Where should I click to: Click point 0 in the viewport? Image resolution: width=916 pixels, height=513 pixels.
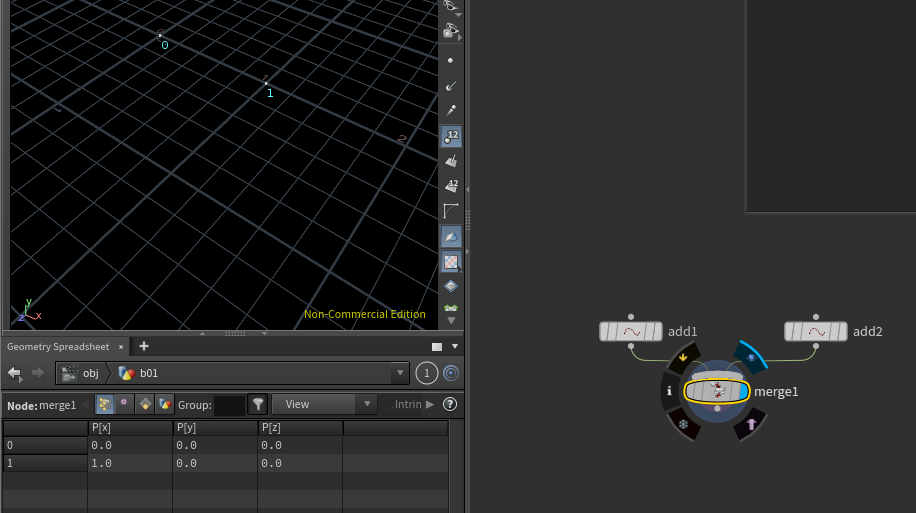coord(160,36)
